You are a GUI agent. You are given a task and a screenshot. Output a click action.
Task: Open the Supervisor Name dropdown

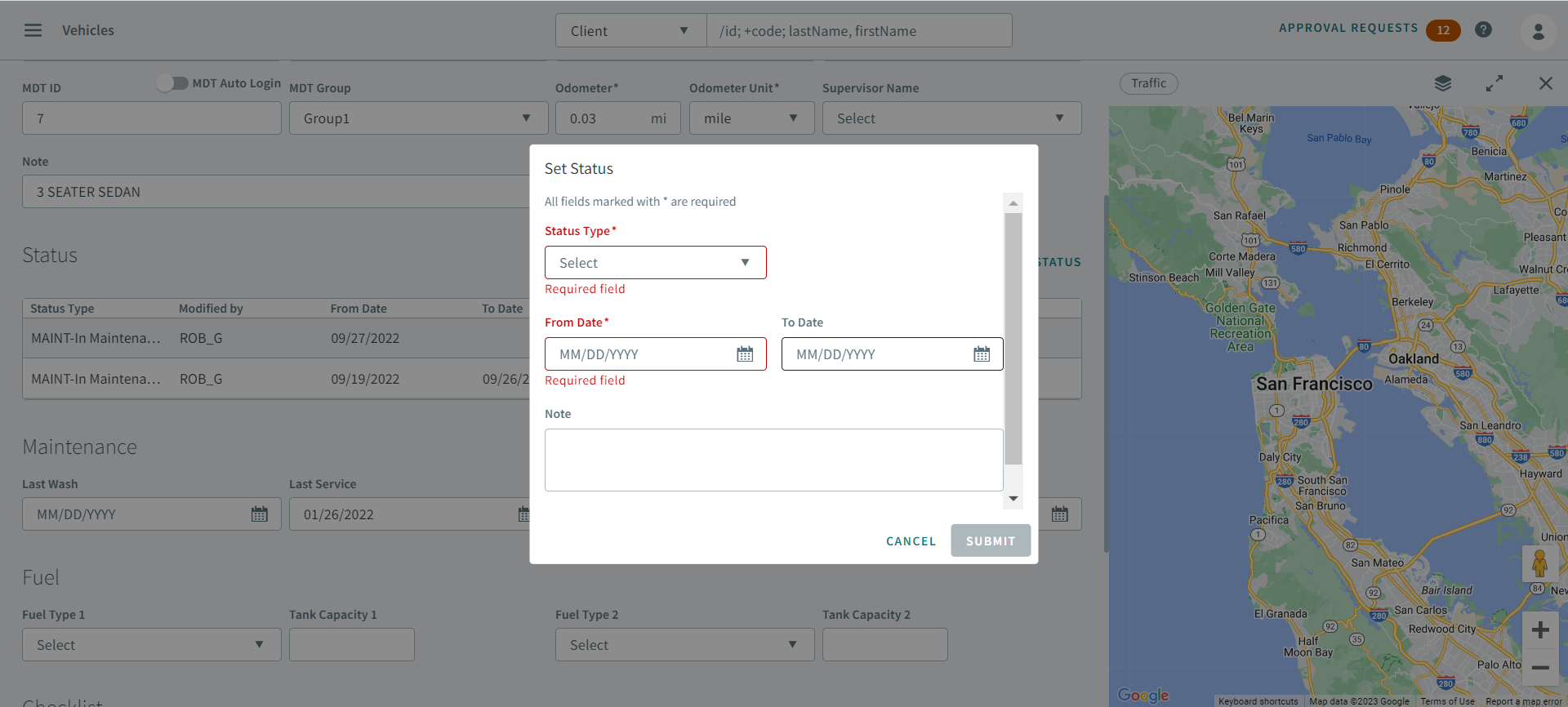pyautogui.click(x=951, y=118)
